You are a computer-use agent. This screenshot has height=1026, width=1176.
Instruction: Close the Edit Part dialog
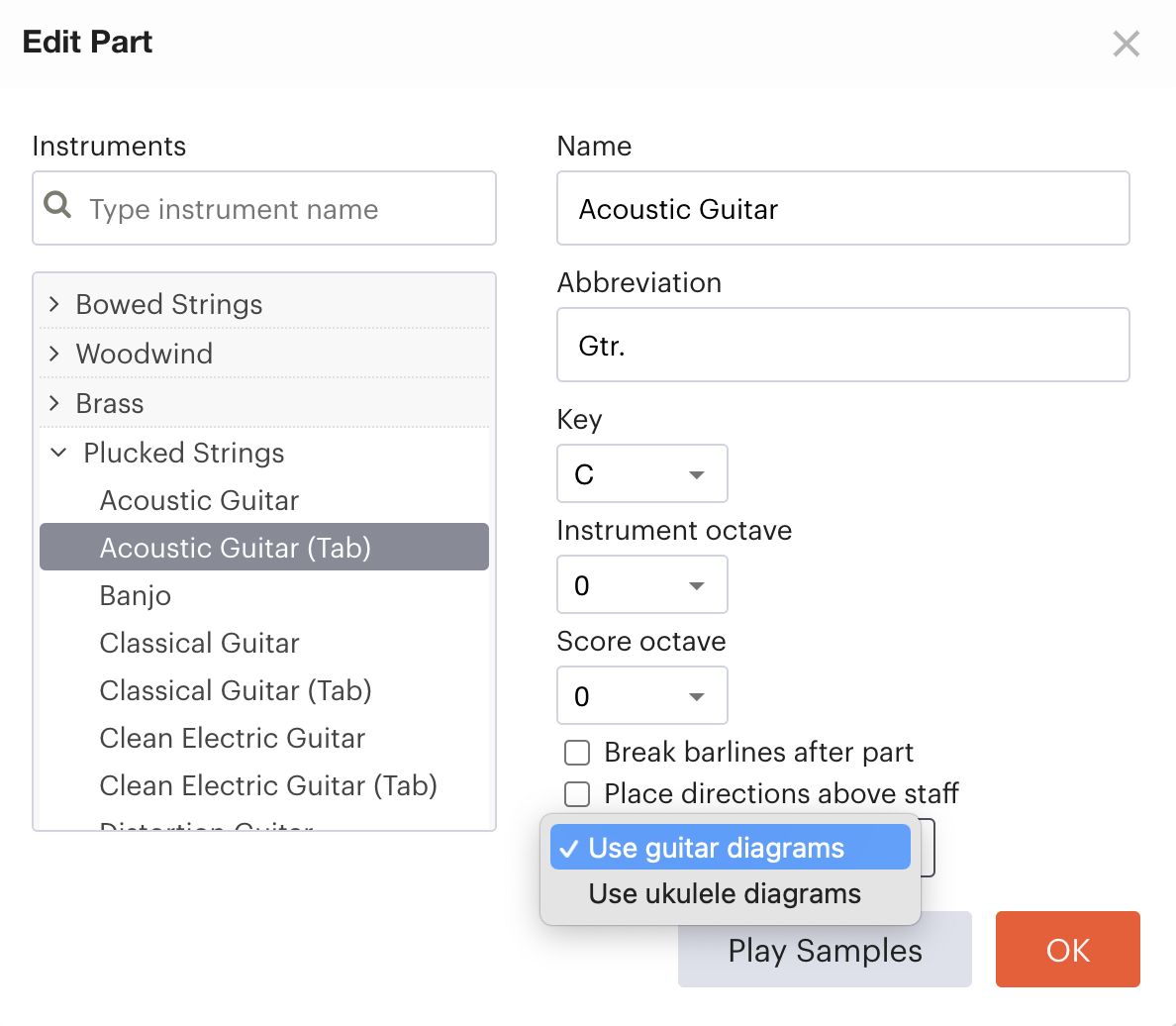[1126, 44]
